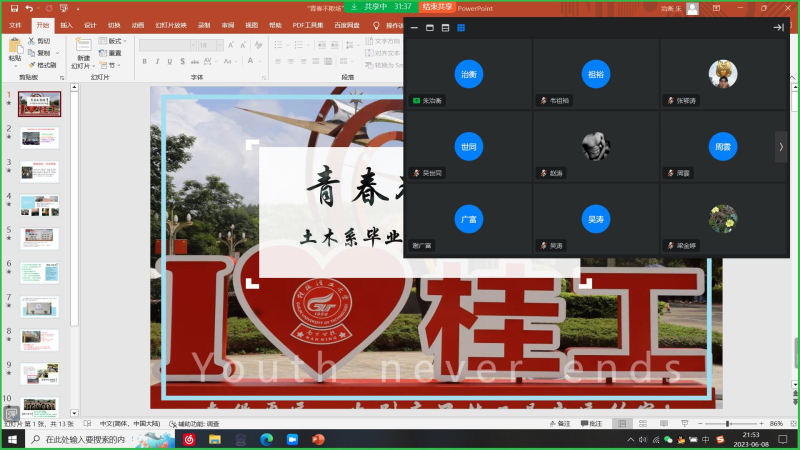The image size is (800, 450).
Task: Click the End Sharing (结束共享) button
Action: (437, 6)
